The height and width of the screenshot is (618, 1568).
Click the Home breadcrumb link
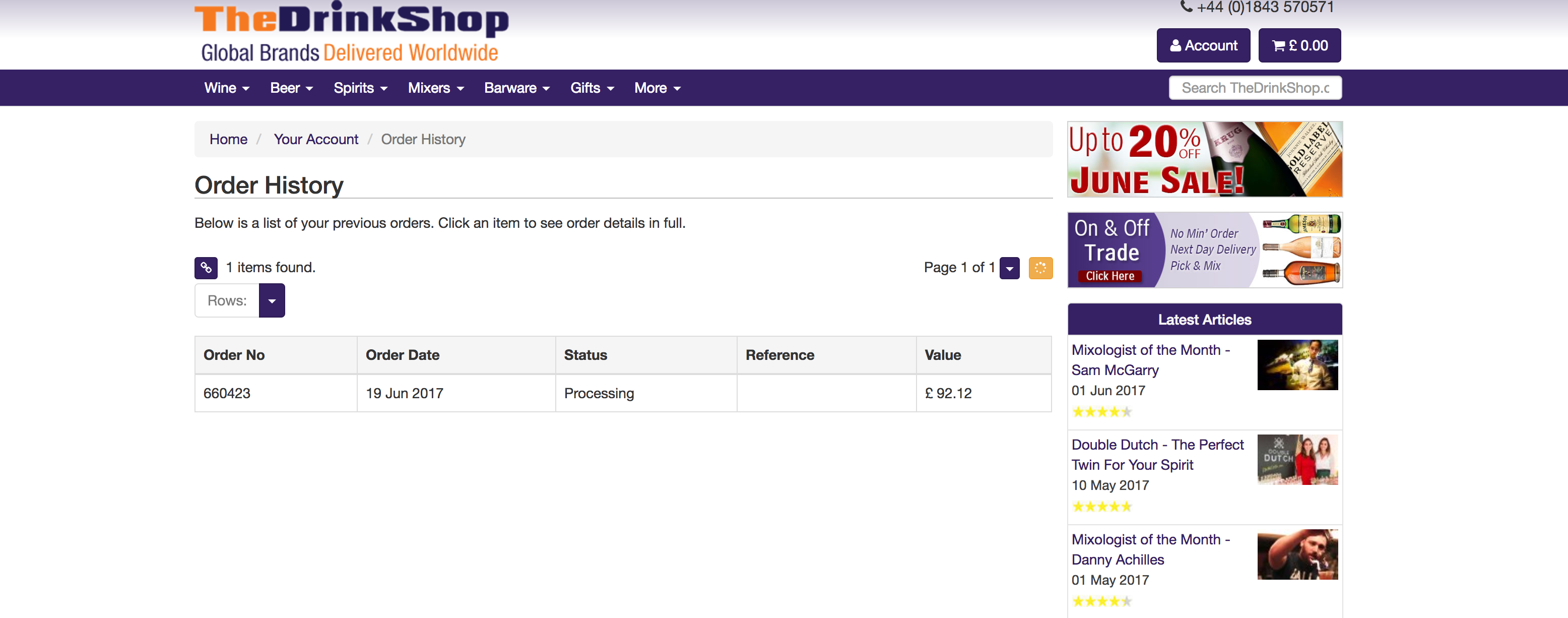228,140
